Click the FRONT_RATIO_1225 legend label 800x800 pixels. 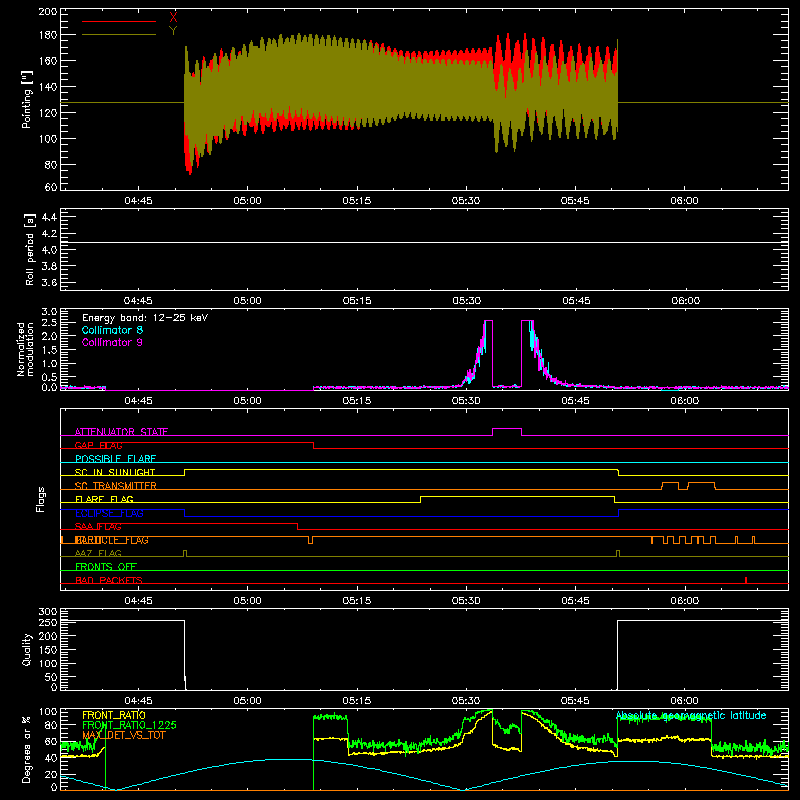pyautogui.click(x=129, y=725)
